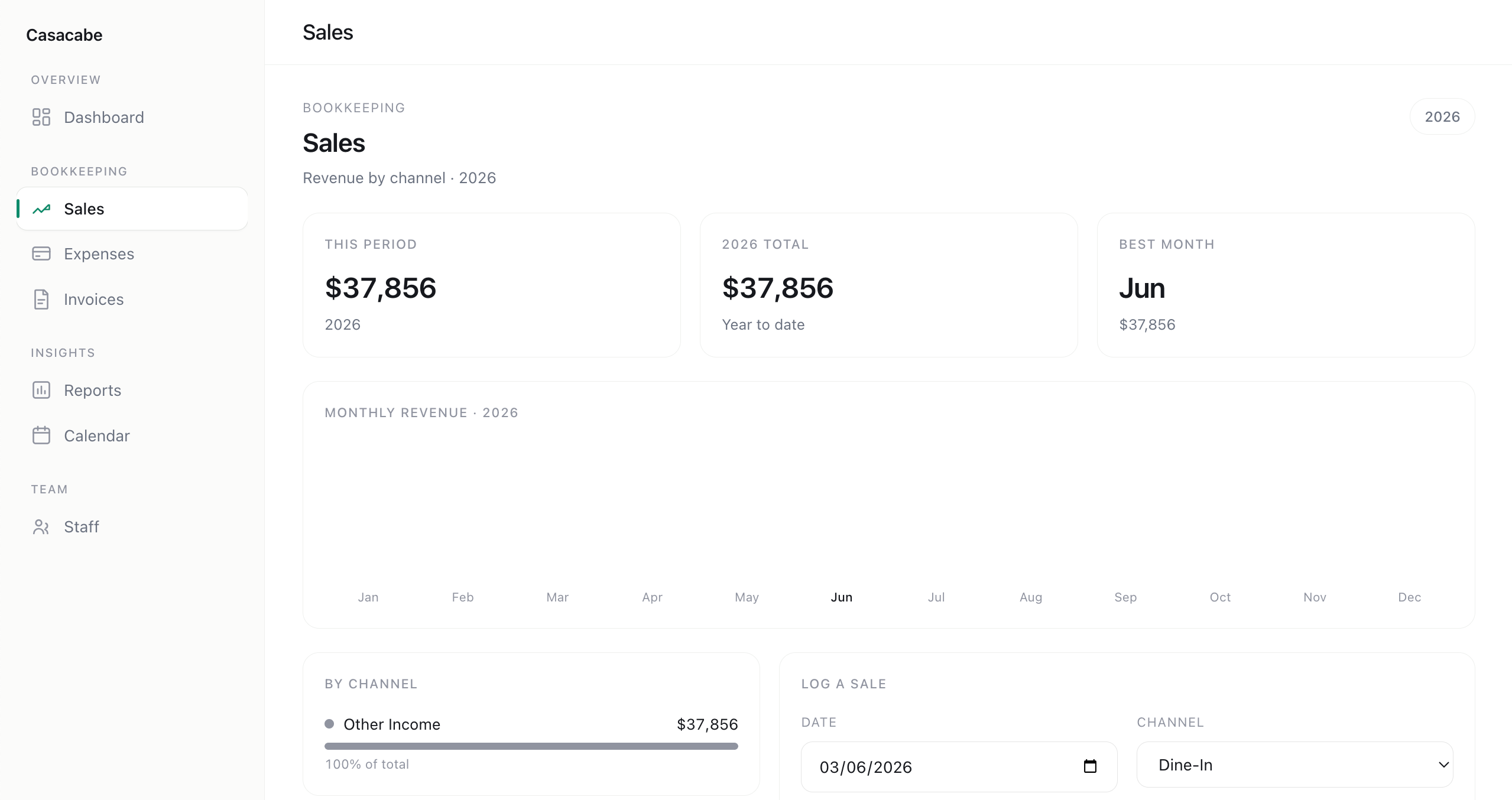
Task: Click the Dashboard grid icon
Action: (41, 117)
